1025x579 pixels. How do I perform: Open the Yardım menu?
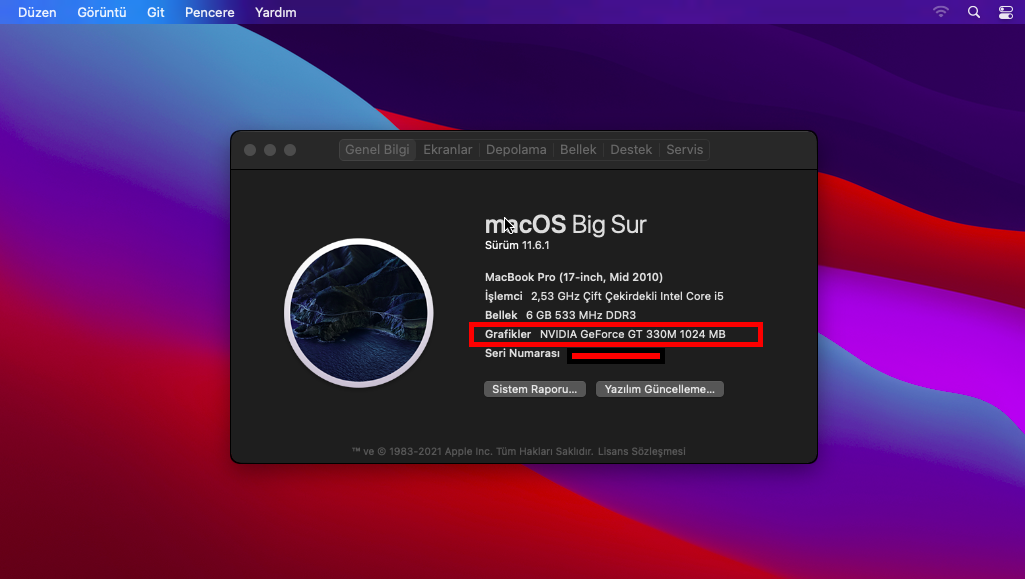coord(276,13)
